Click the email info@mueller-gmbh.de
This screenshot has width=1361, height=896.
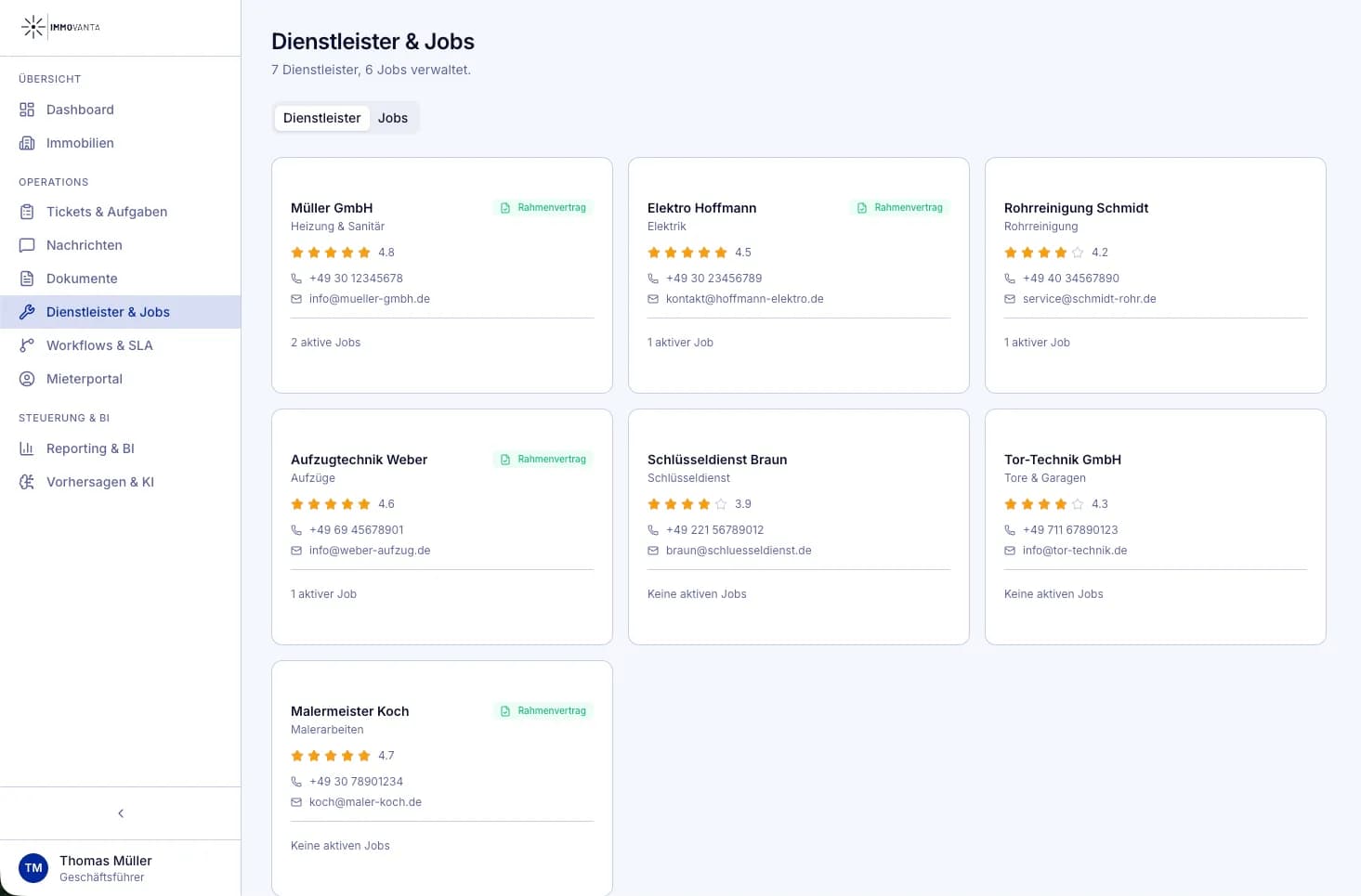coord(369,298)
